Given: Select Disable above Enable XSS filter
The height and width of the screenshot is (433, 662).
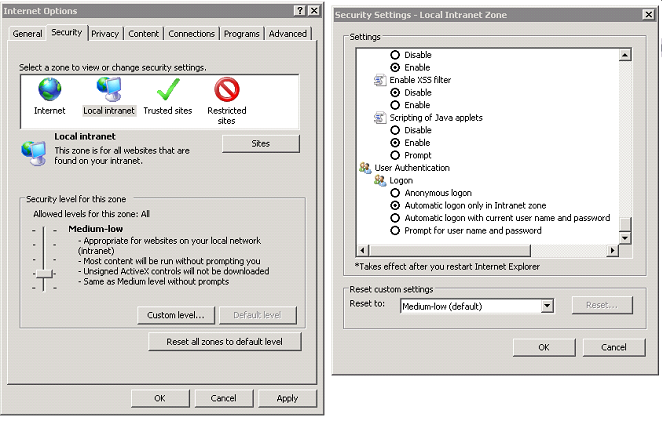Looking at the screenshot, I should [395, 55].
